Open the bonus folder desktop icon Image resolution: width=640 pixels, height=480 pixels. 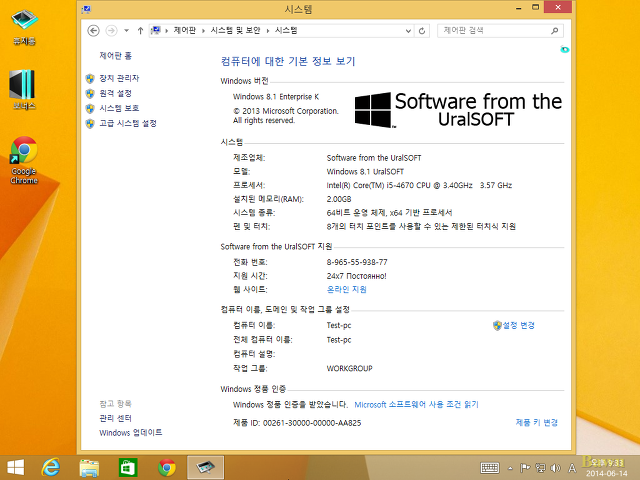pos(24,89)
